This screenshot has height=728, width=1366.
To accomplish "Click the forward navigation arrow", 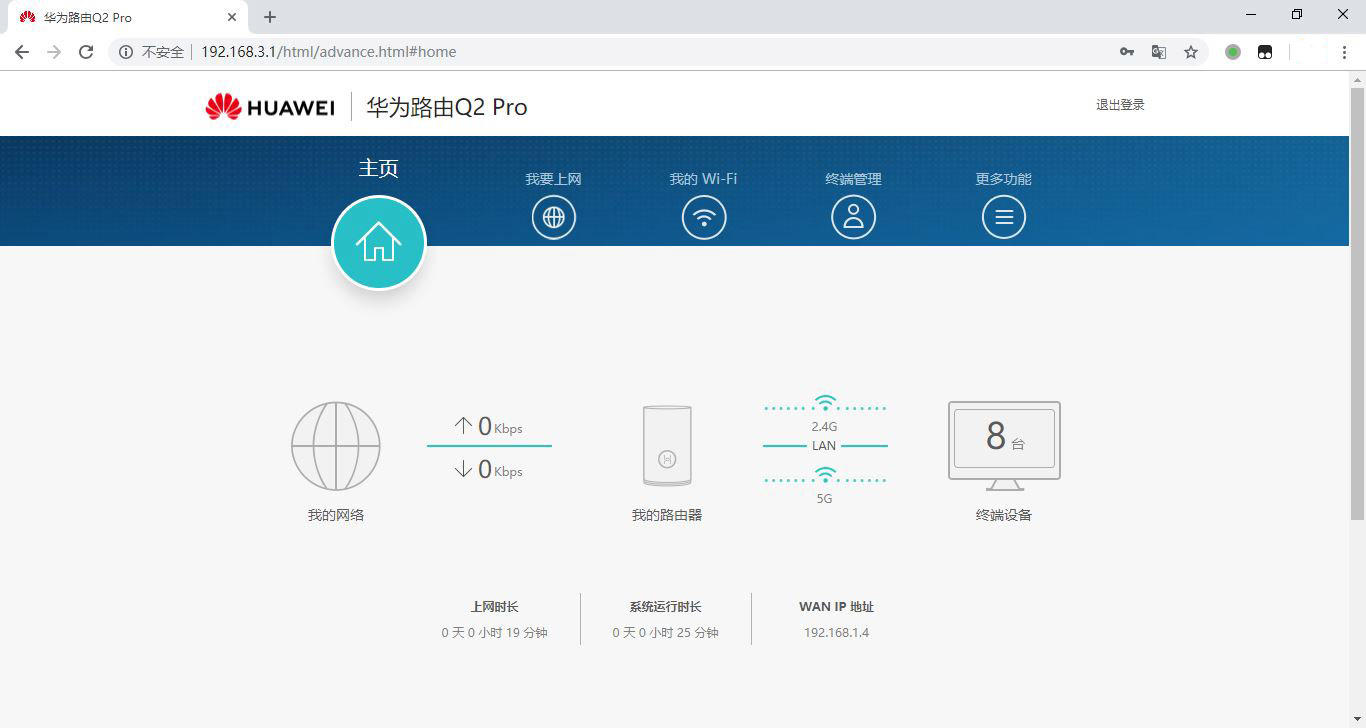I will 54,52.
